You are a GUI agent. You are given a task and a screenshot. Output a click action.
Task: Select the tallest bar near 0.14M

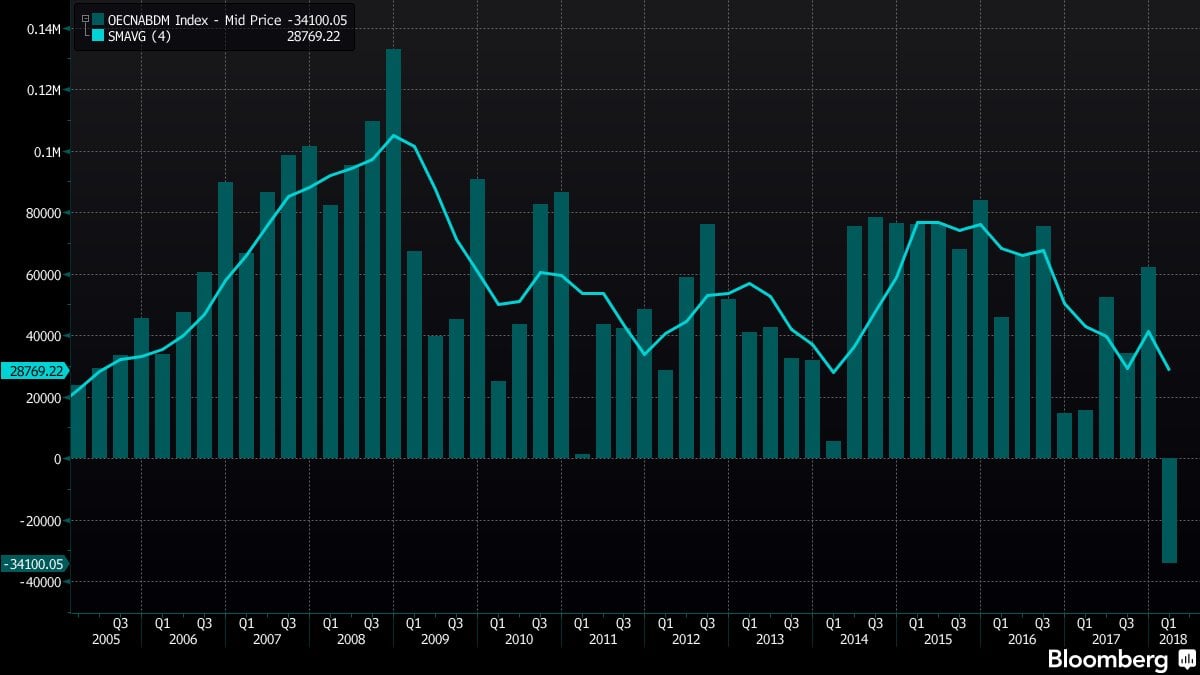393,250
